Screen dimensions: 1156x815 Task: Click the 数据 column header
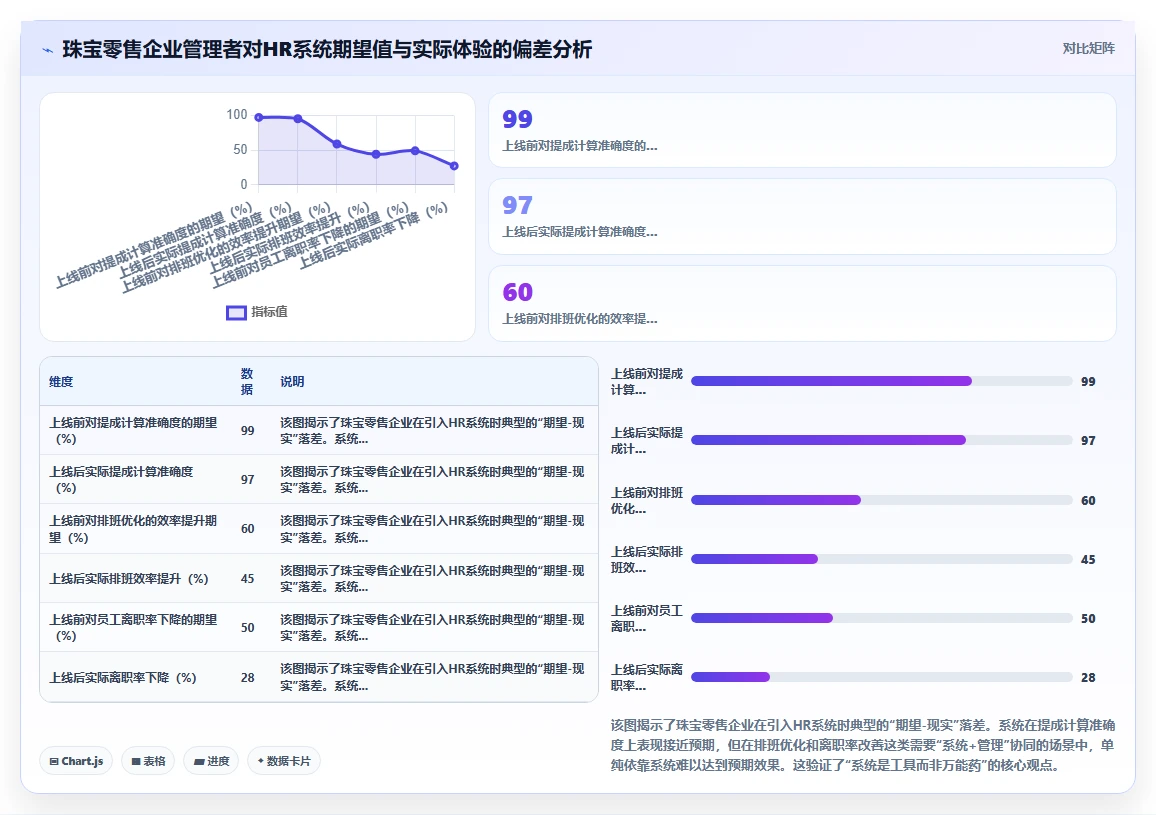(247, 381)
